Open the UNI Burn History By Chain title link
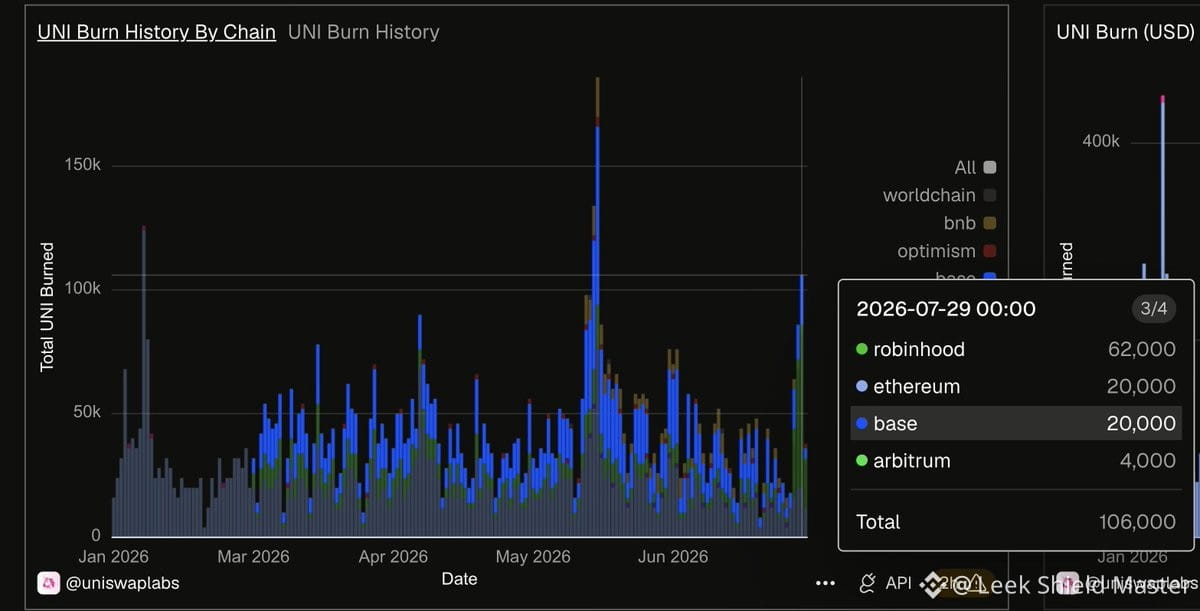Image resolution: width=1200 pixels, height=611 pixels. click(x=156, y=32)
